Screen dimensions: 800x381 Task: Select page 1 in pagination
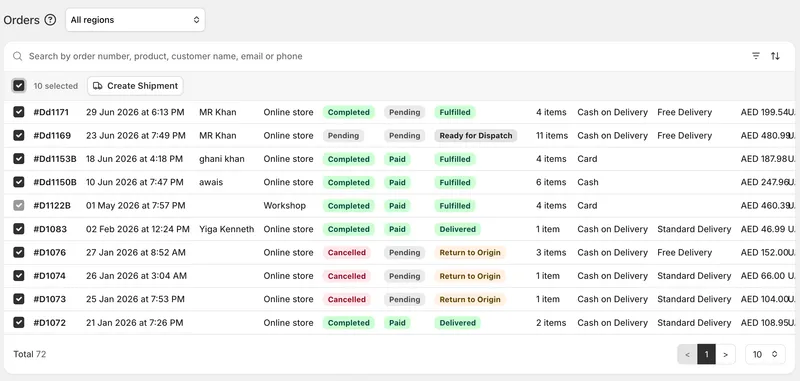pyautogui.click(x=706, y=354)
